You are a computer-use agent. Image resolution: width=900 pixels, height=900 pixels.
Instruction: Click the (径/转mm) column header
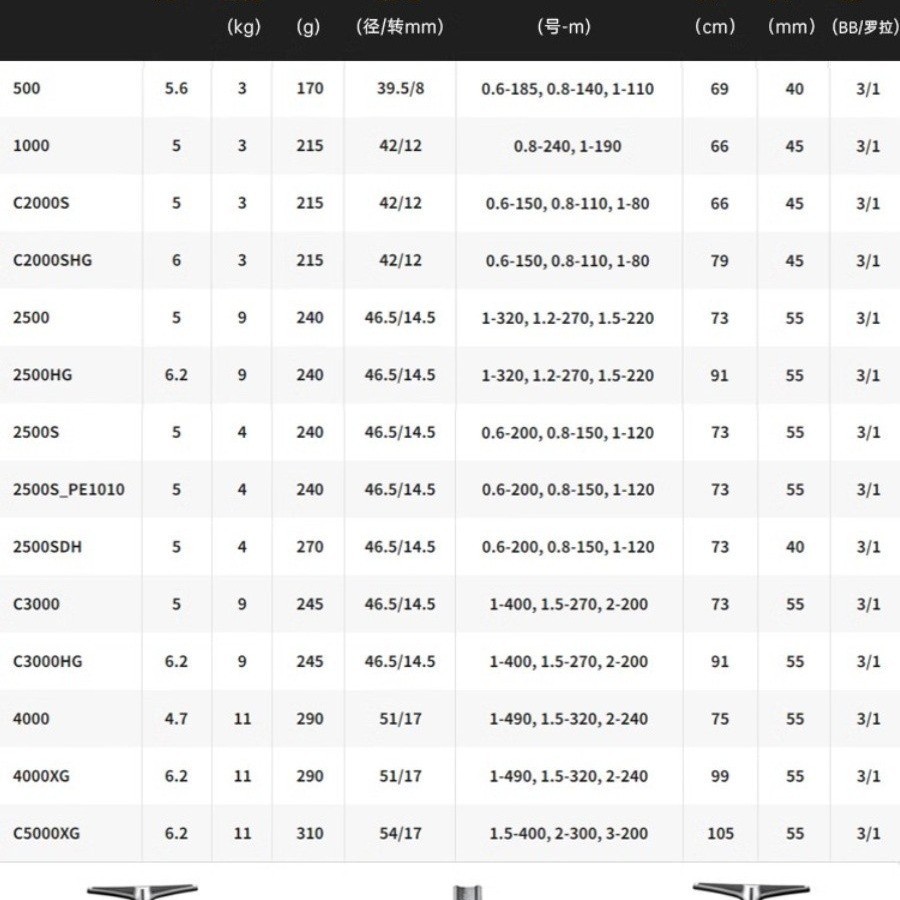pos(399,28)
